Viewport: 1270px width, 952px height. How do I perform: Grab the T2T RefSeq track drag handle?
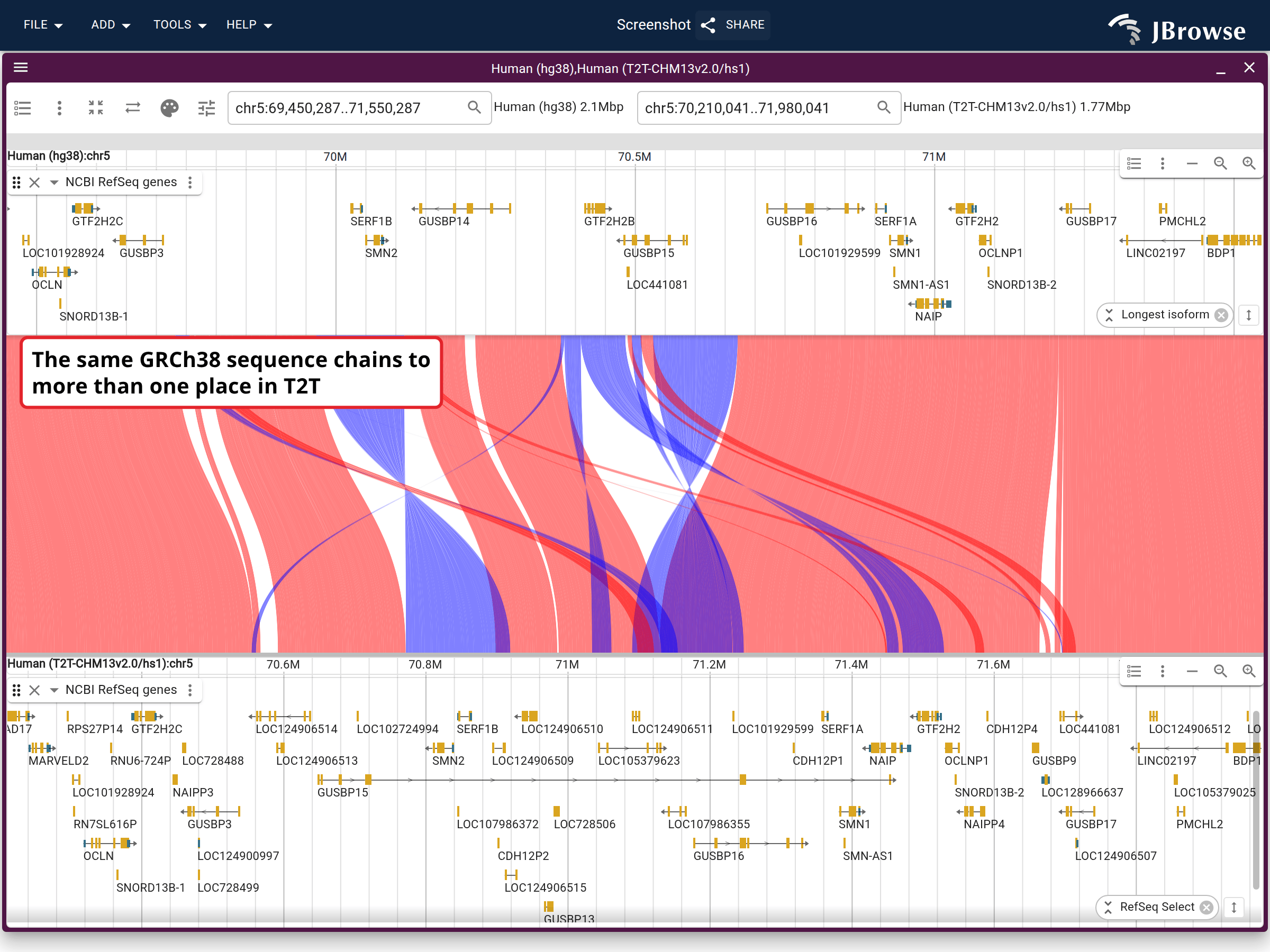tap(16, 690)
